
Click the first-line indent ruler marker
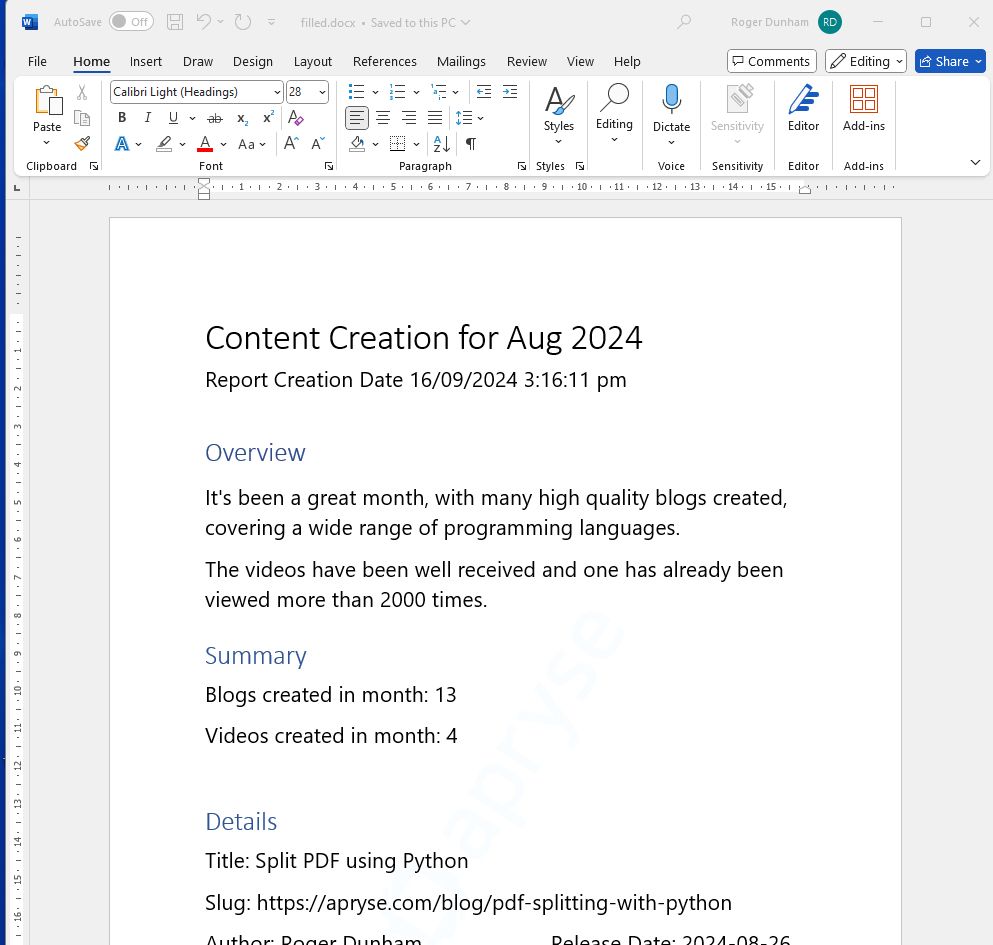(x=204, y=182)
